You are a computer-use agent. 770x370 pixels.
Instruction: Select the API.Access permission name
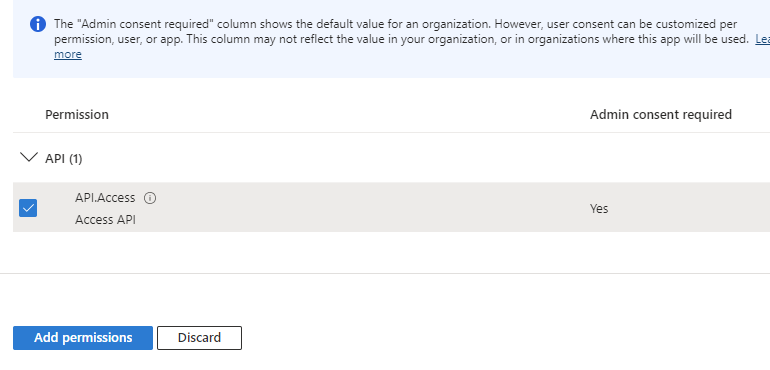[x=105, y=198]
